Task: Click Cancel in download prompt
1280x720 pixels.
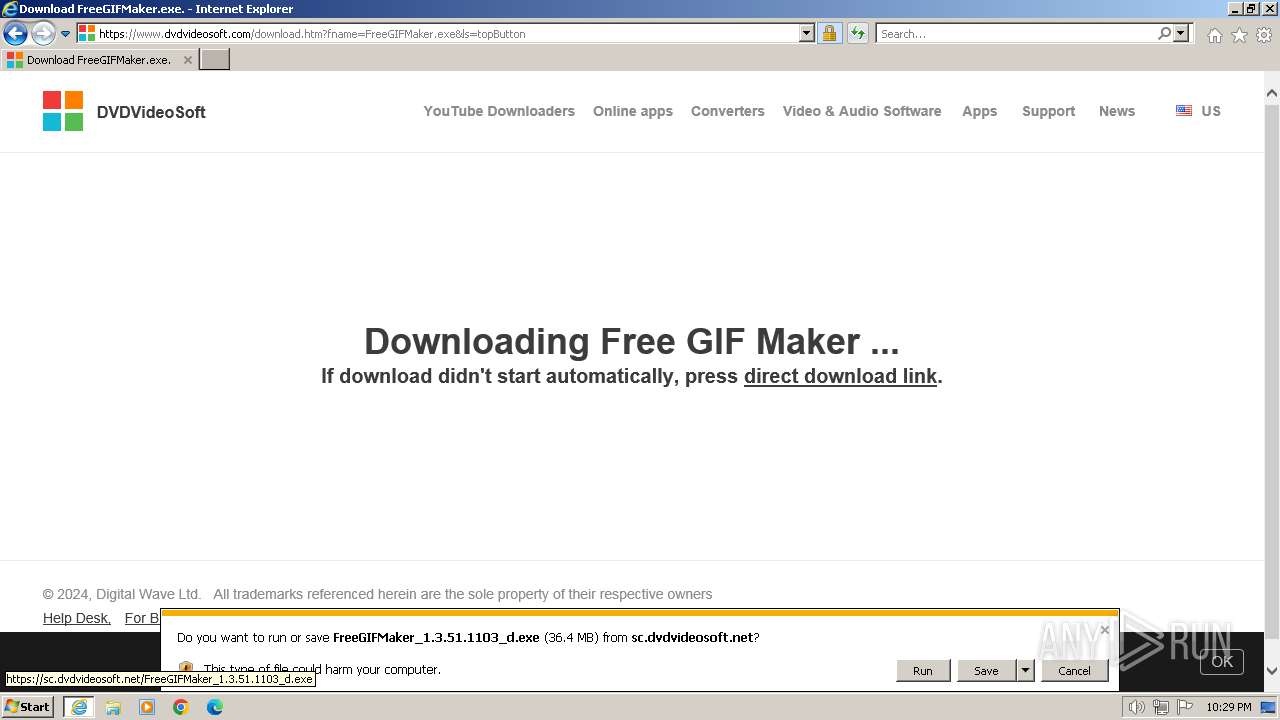Action: point(1075,671)
